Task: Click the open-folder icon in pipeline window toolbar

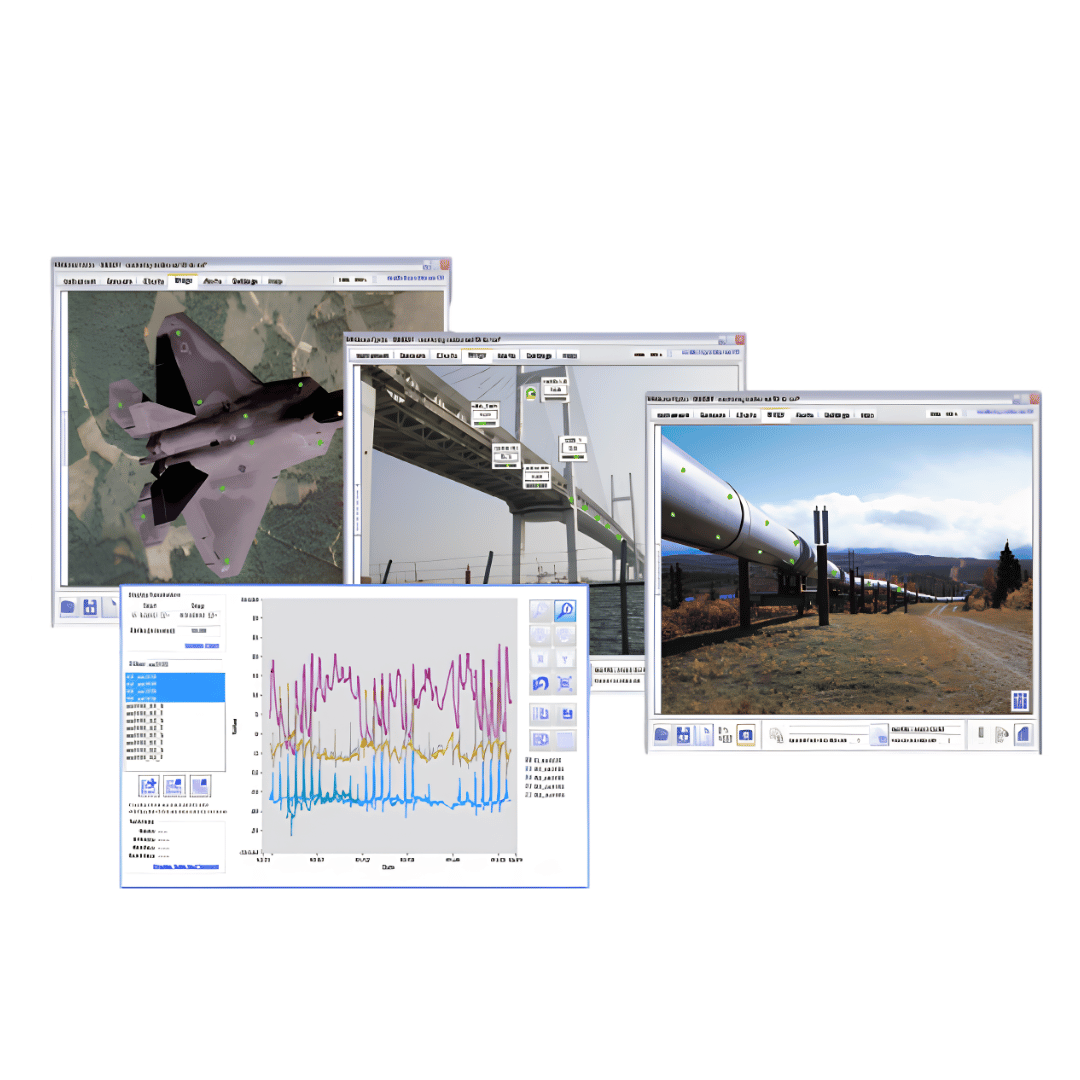Action: (661, 735)
